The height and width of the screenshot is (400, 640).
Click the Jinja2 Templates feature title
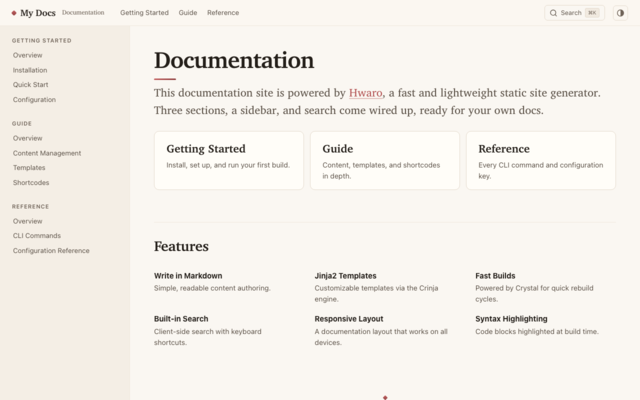[x=345, y=276]
